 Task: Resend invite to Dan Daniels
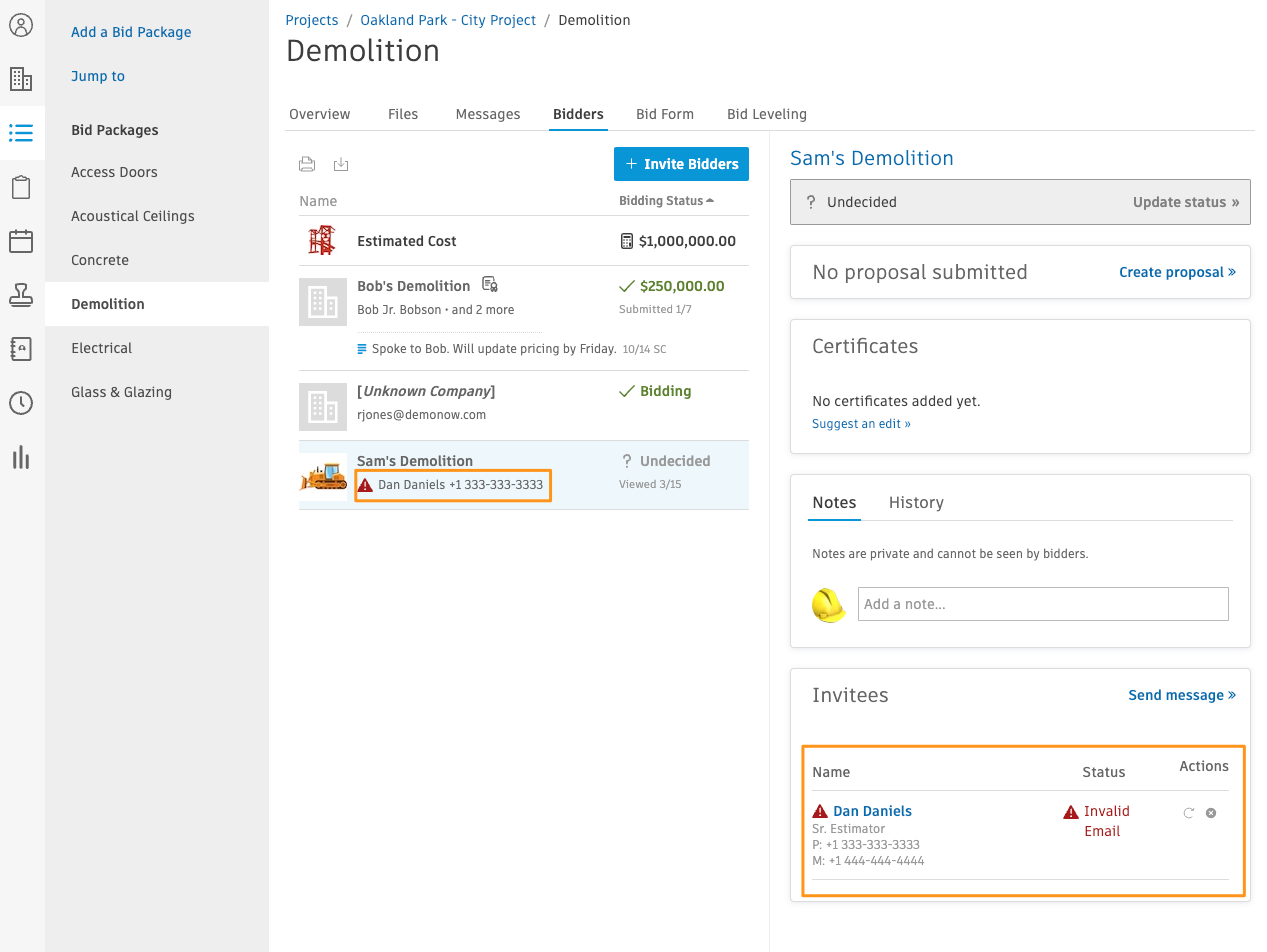(1189, 813)
